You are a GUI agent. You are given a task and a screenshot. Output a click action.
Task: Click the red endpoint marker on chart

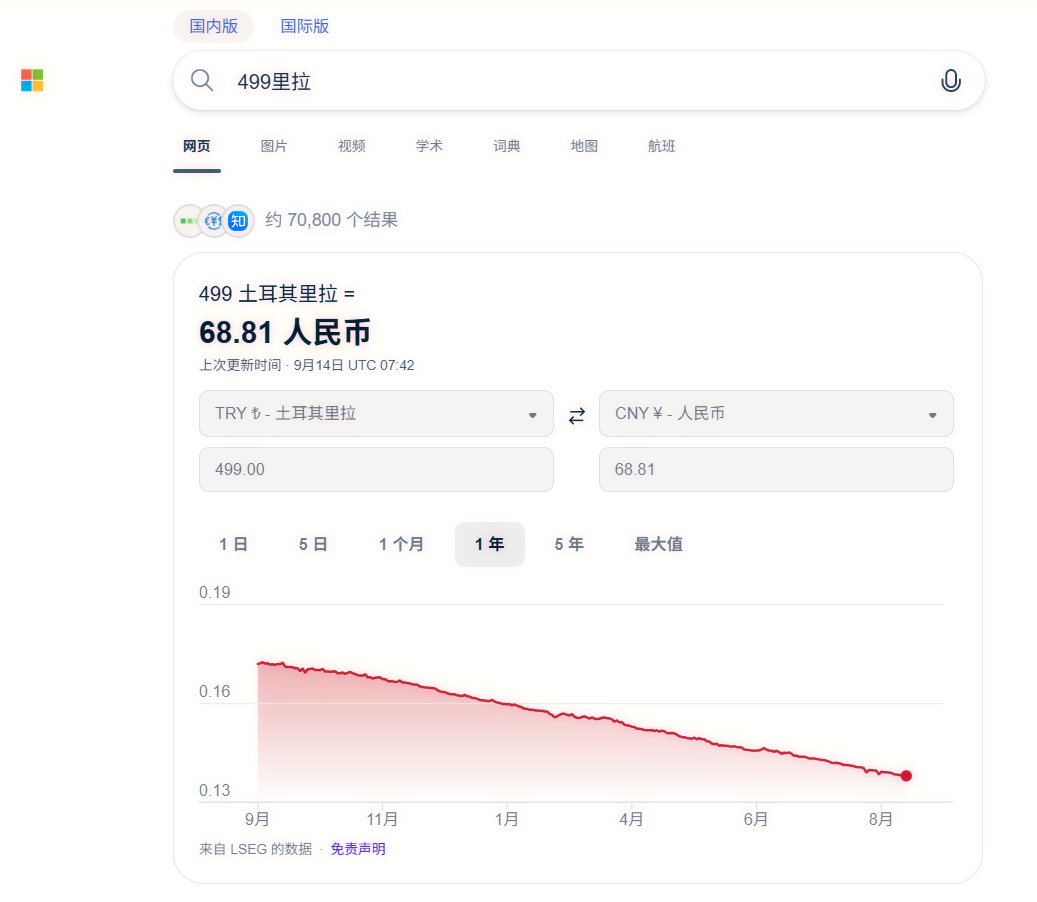pos(906,776)
